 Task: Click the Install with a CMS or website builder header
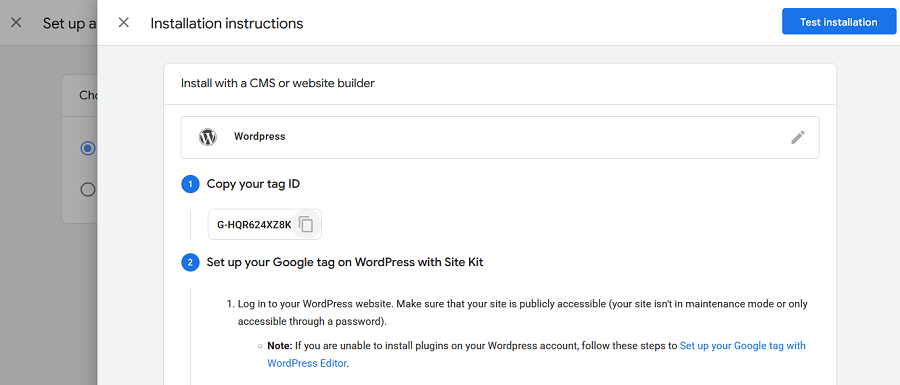(x=278, y=83)
